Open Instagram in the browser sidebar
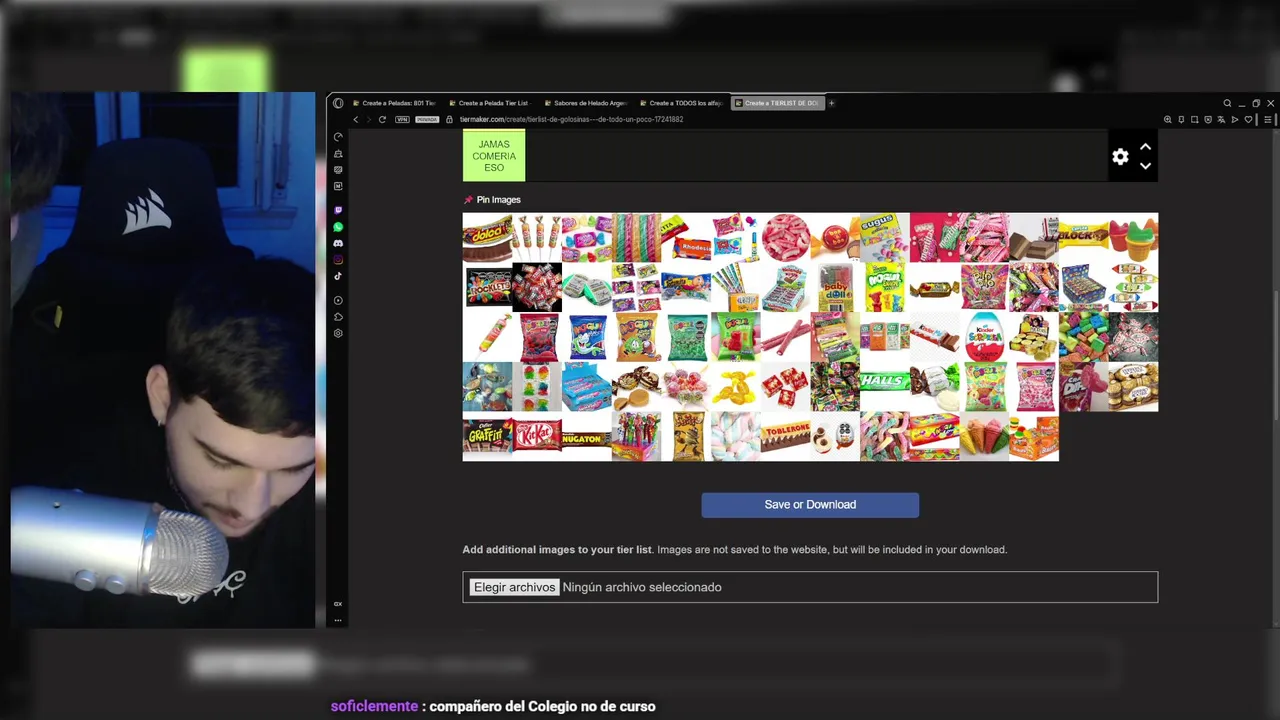Image resolution: width=1280 pixels, height=720 pixels. coord(338,260)
